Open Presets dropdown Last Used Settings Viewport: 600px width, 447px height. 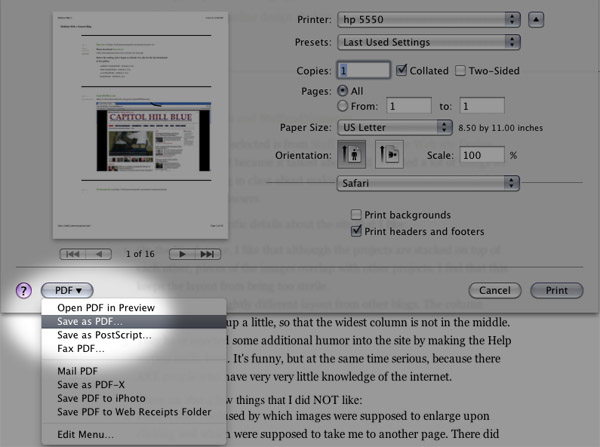pos(429,42)
